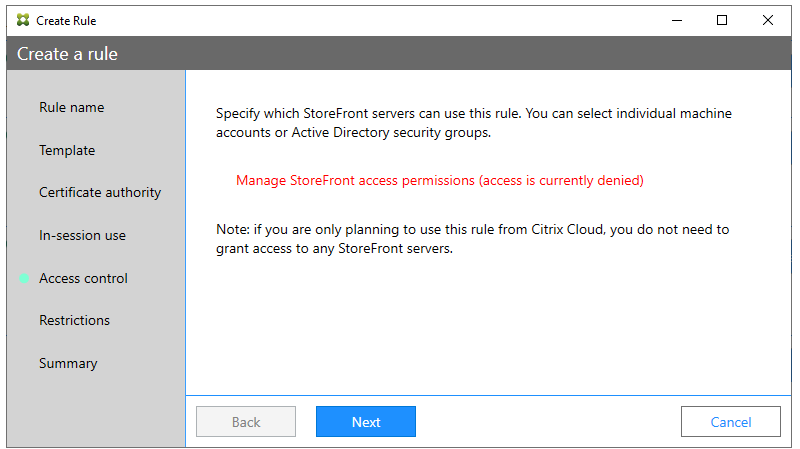Click the 'Create a rule' header bar
This screenshot has width=800, height=449.
point(400,54)
